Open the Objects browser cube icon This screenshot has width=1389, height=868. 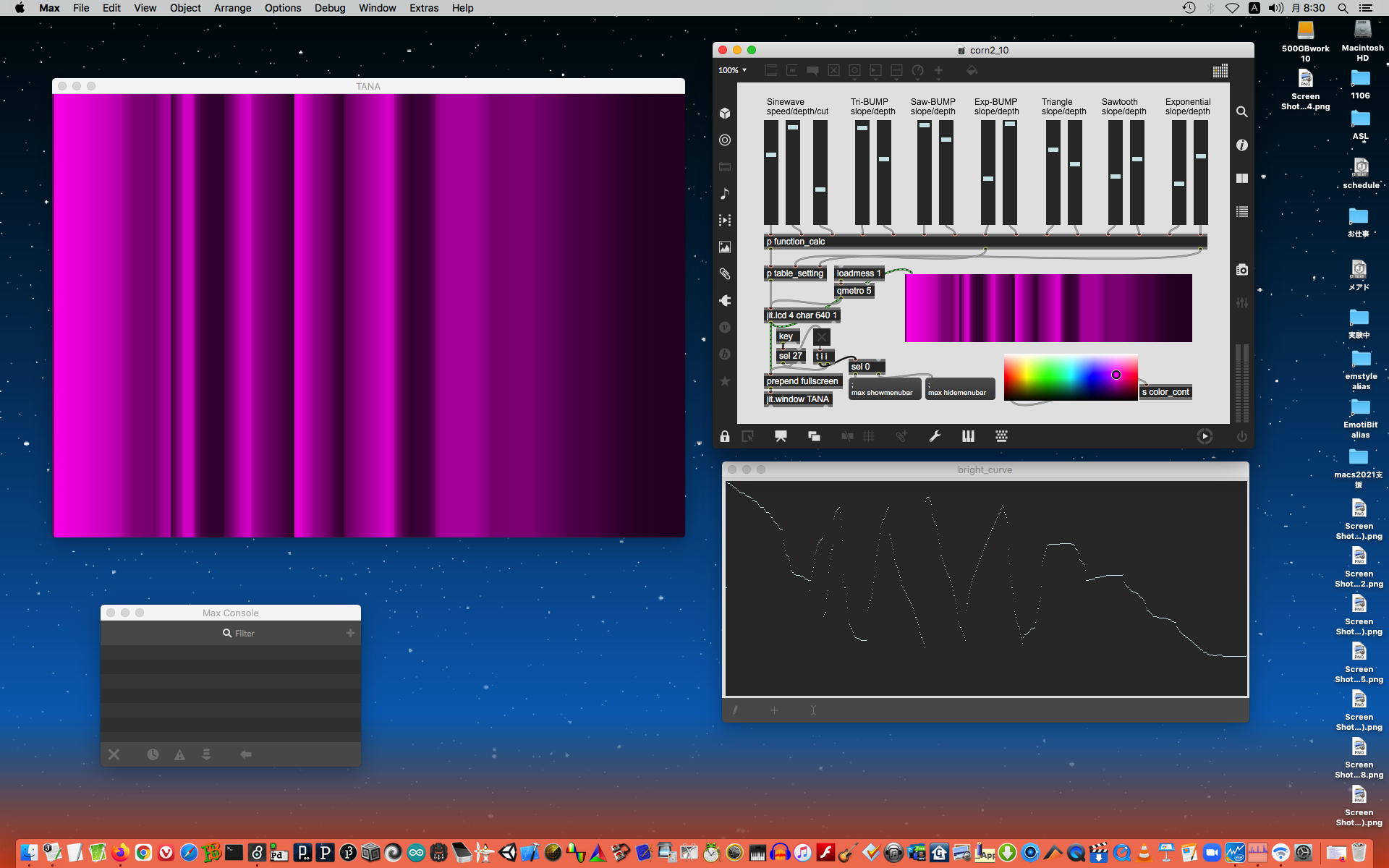tap(725, 114)
